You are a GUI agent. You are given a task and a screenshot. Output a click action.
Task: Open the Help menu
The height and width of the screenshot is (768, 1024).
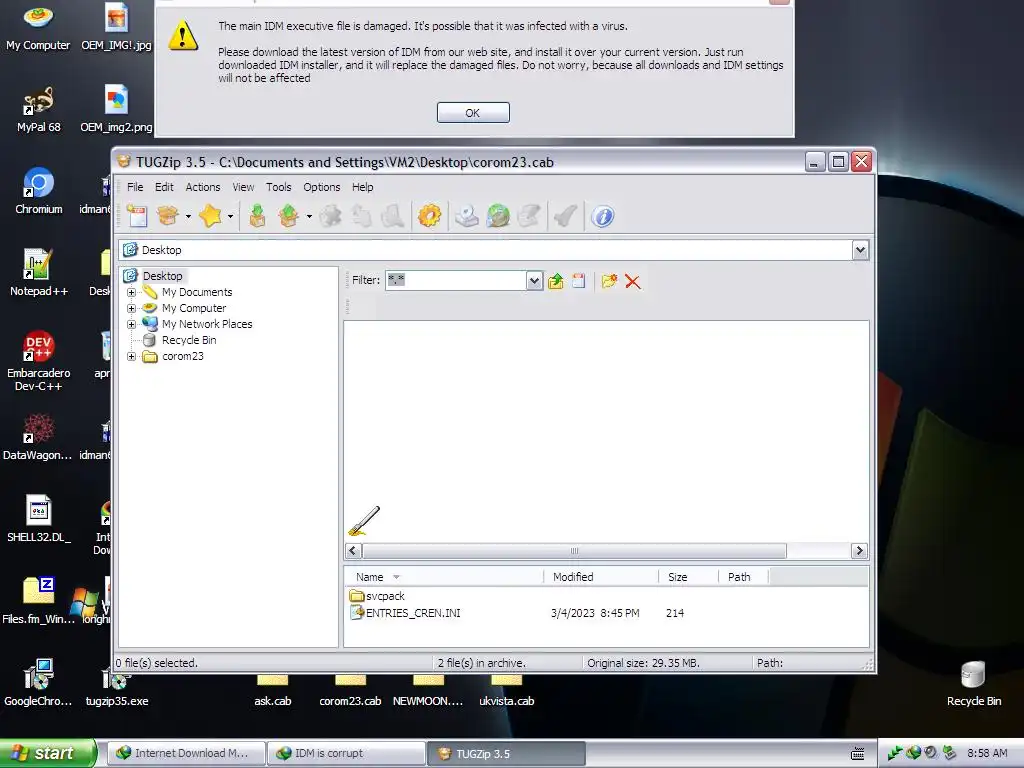[x=362, y=187]
